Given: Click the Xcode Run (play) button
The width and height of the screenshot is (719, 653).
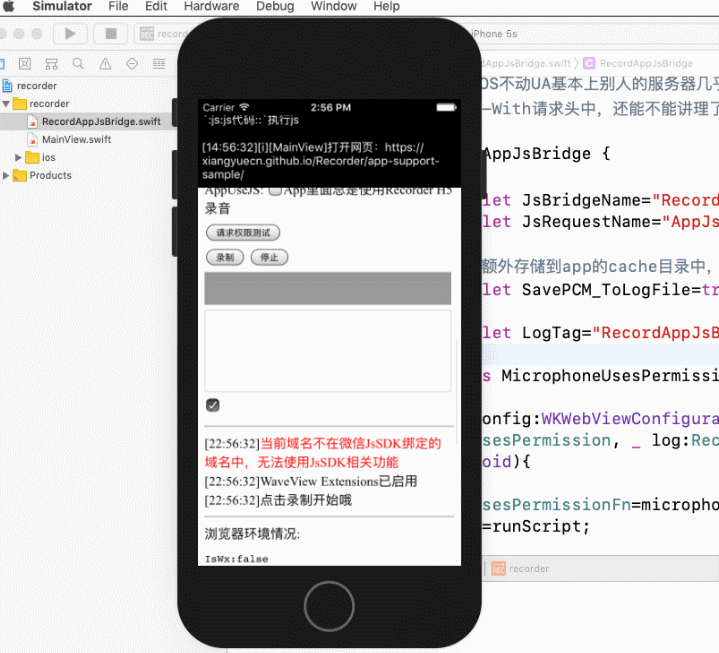Looking at the screenshot, I should click(70, 33).
